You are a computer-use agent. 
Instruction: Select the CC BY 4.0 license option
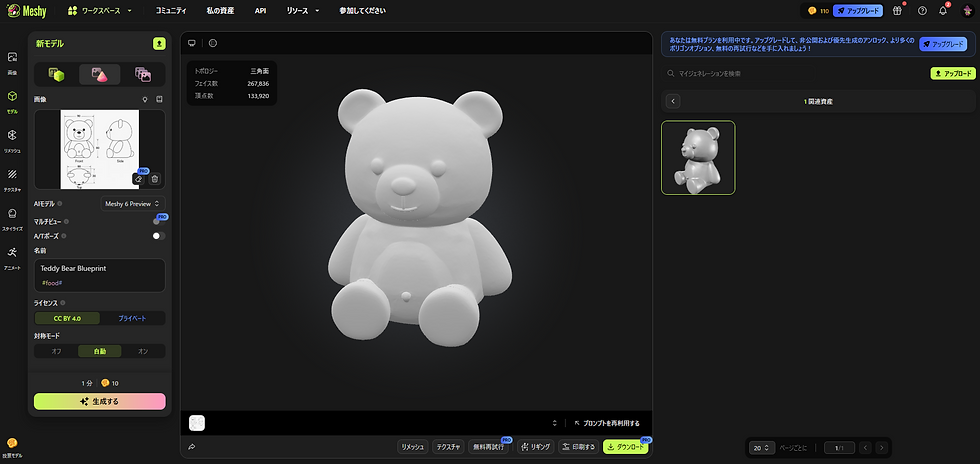(67, 318)
